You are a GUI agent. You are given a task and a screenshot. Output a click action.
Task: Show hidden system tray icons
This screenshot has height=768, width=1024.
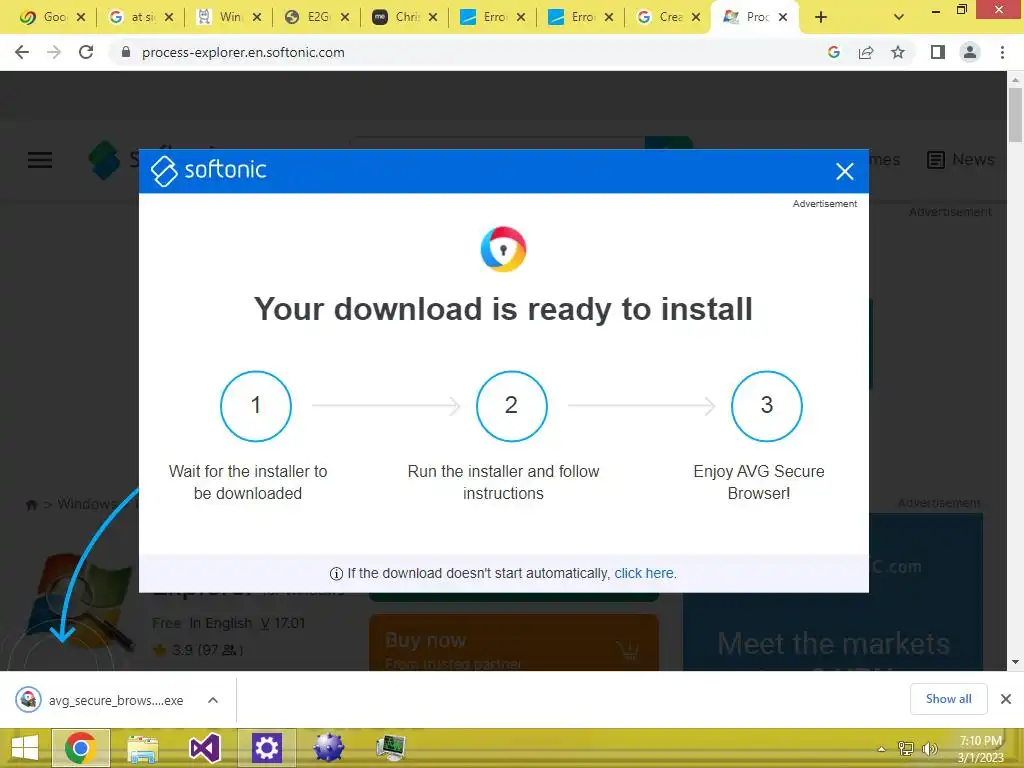(881, 749)
